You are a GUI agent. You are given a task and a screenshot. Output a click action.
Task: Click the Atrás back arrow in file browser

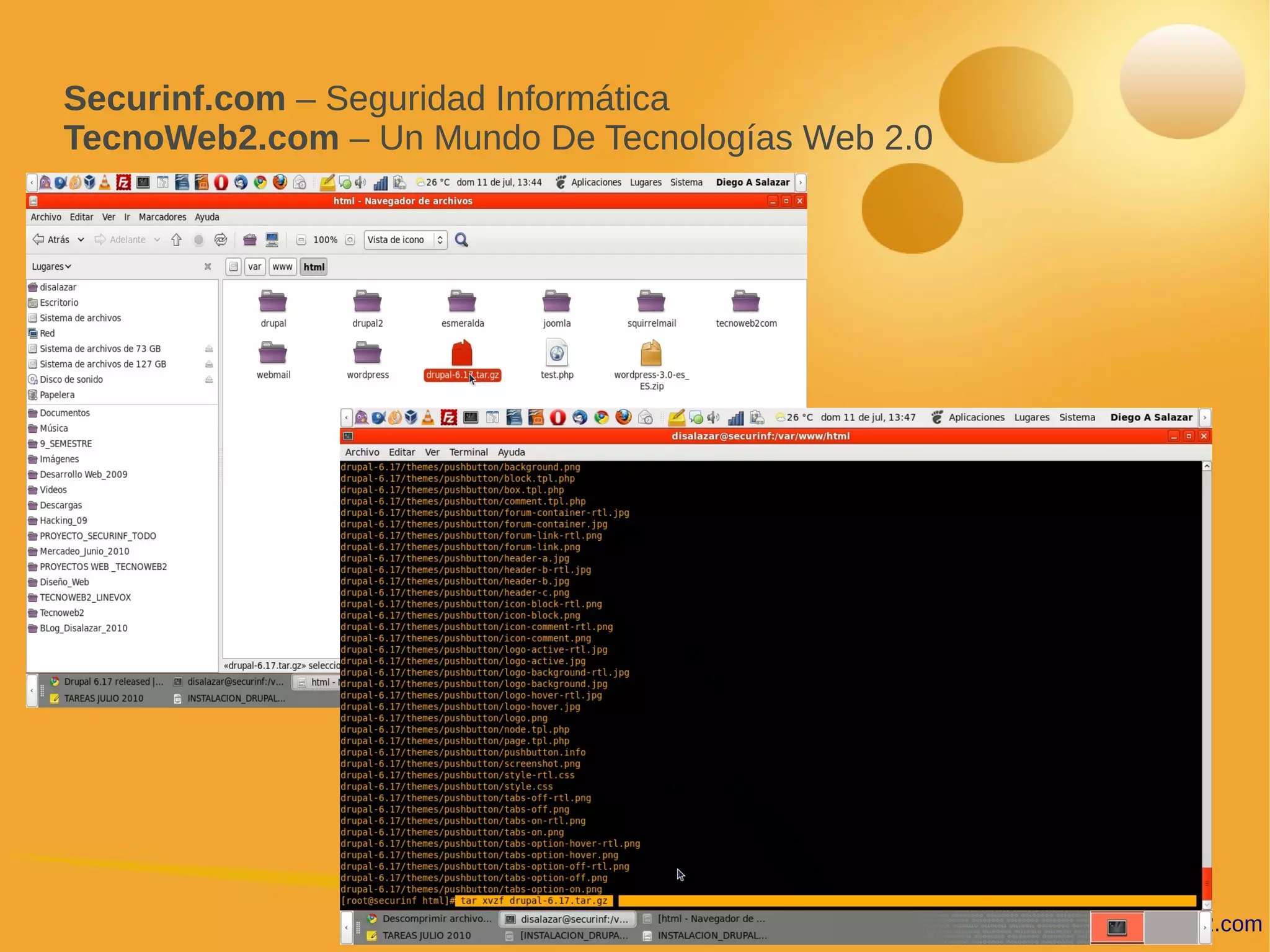51,239
